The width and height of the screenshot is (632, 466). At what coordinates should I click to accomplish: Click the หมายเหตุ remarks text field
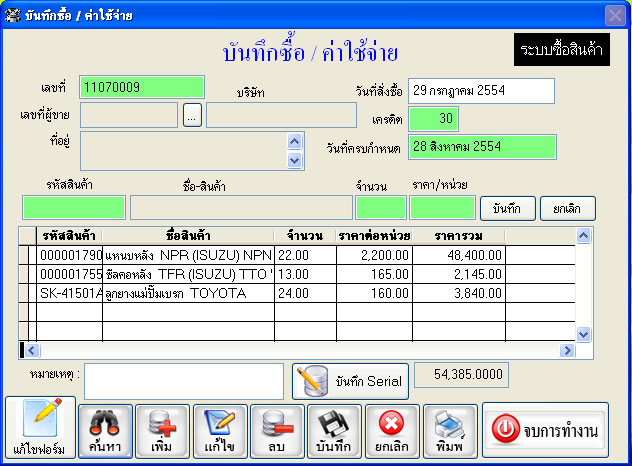[184, 380]
